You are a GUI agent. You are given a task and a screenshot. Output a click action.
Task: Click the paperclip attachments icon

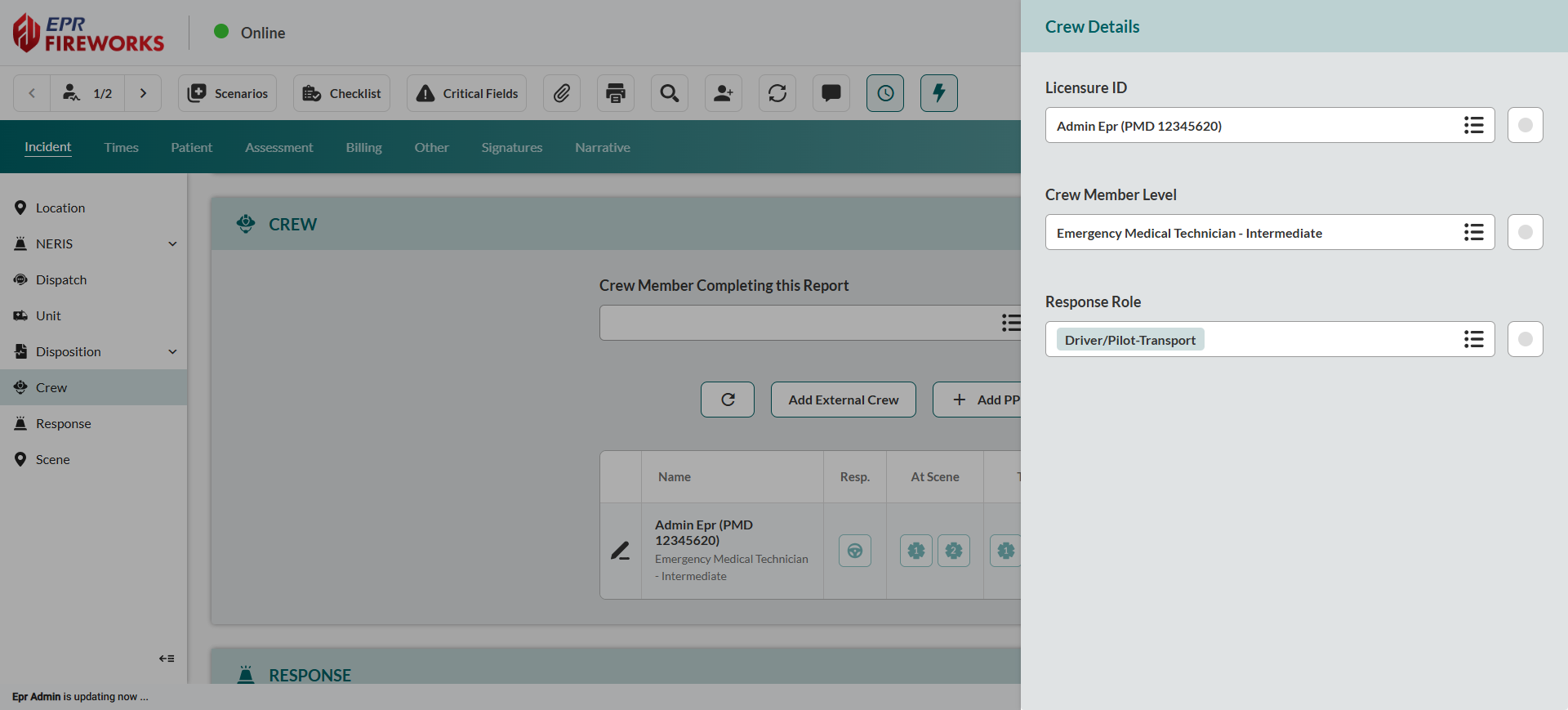coord(562,93)
